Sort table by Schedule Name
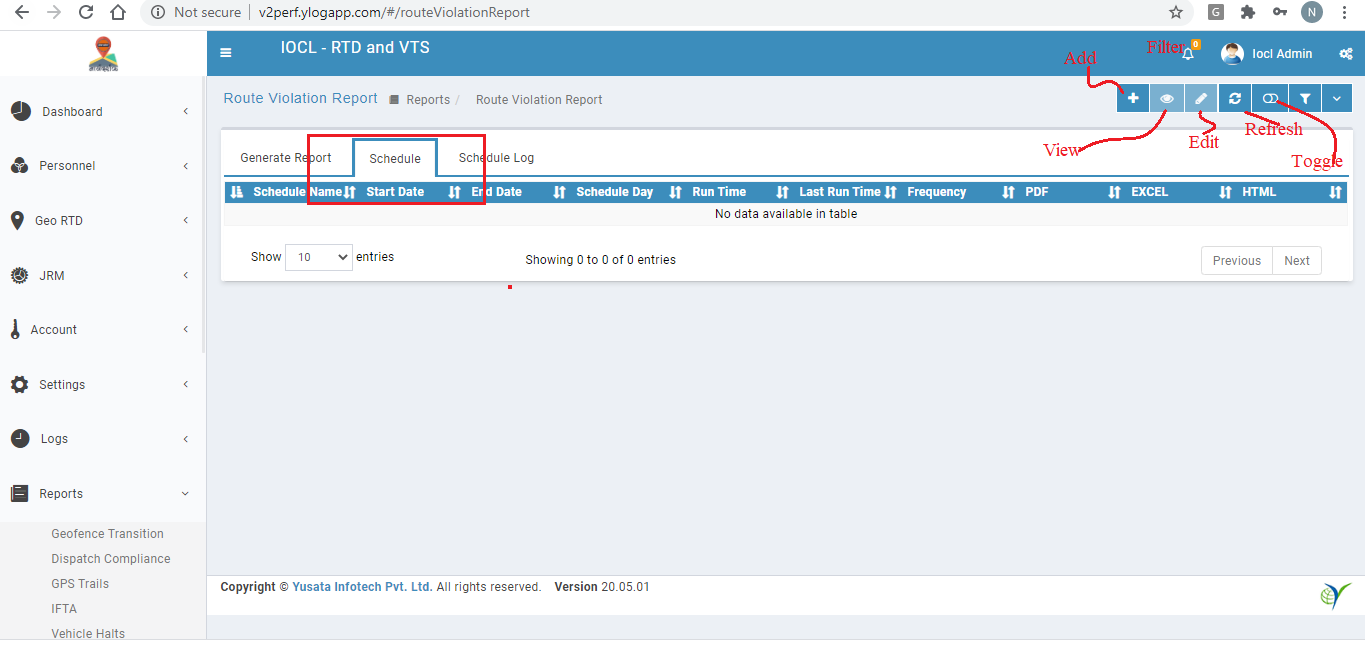The height and width of the screenshot is (645, 1365). (x=303, y=192)
